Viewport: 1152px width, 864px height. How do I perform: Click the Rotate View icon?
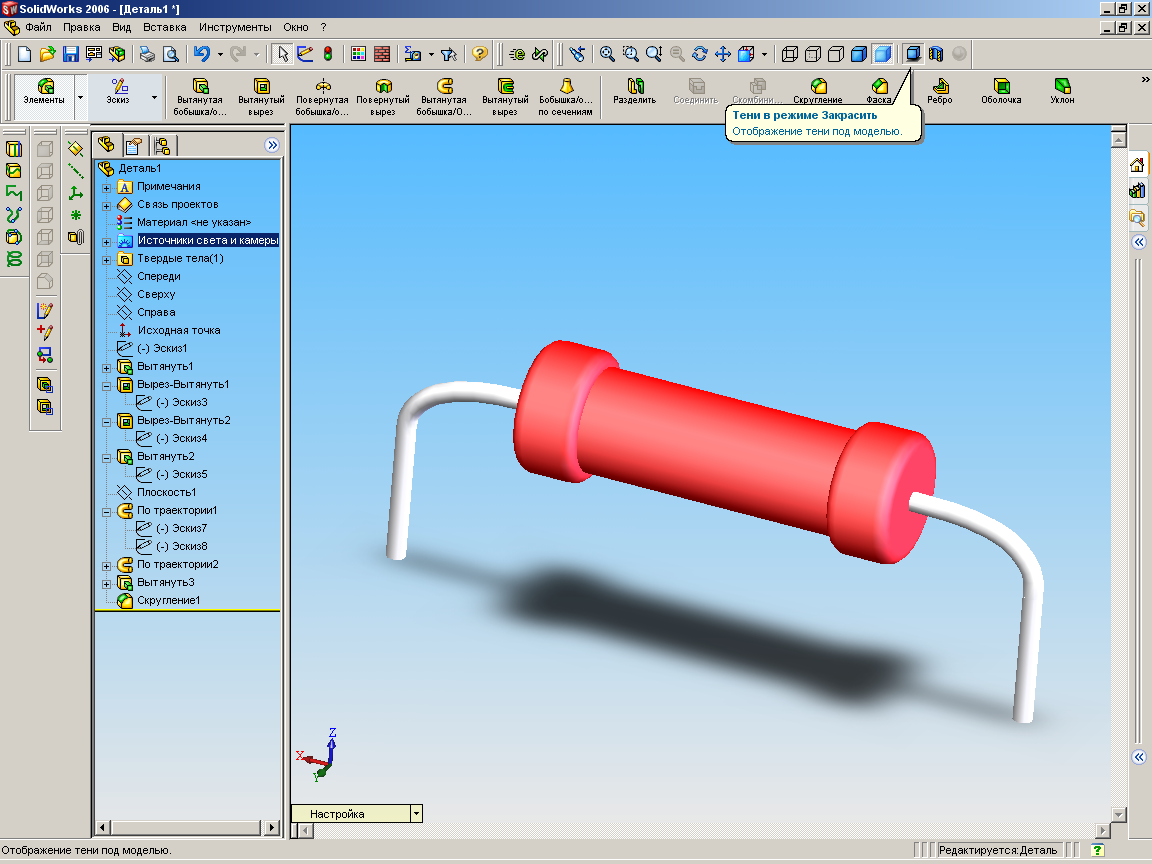(700, 54)
